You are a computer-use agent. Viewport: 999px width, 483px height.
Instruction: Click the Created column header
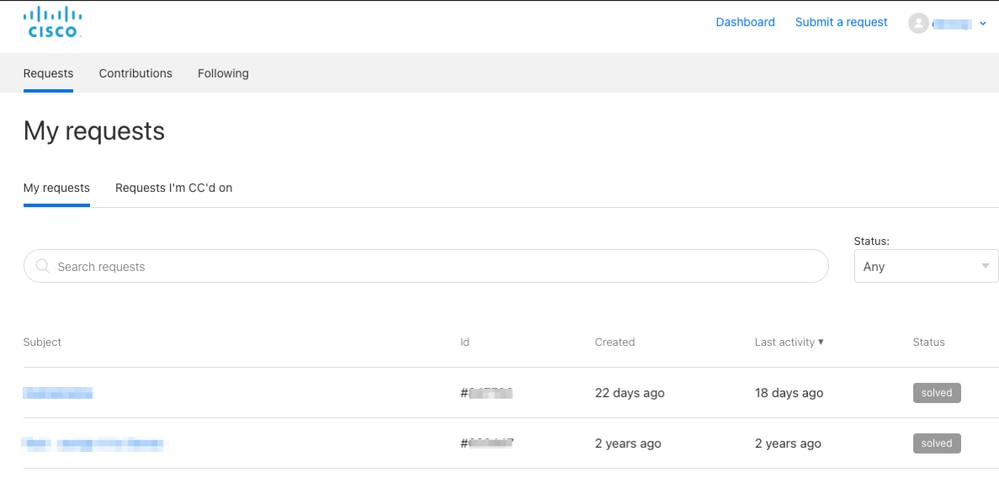[615, 342]
